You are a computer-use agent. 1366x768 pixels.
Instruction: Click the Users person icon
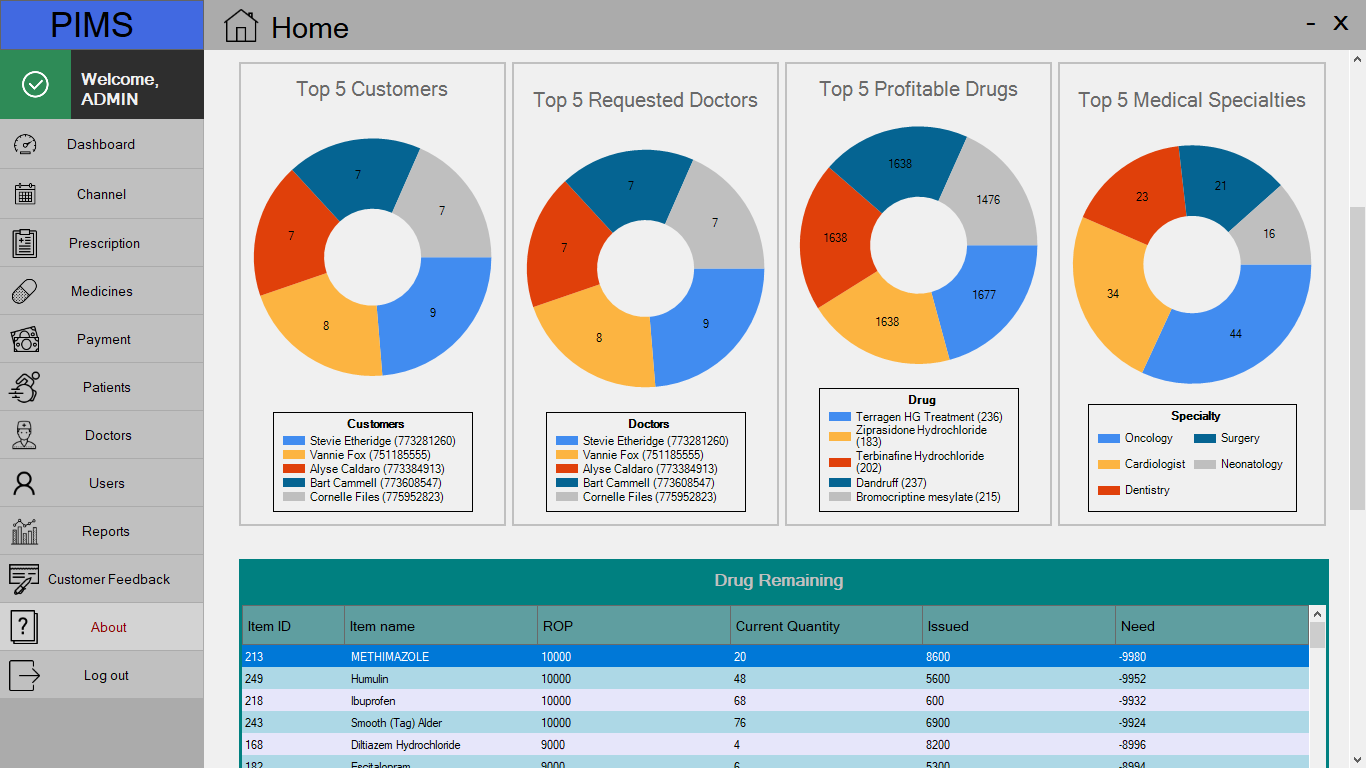pos(25,482)
